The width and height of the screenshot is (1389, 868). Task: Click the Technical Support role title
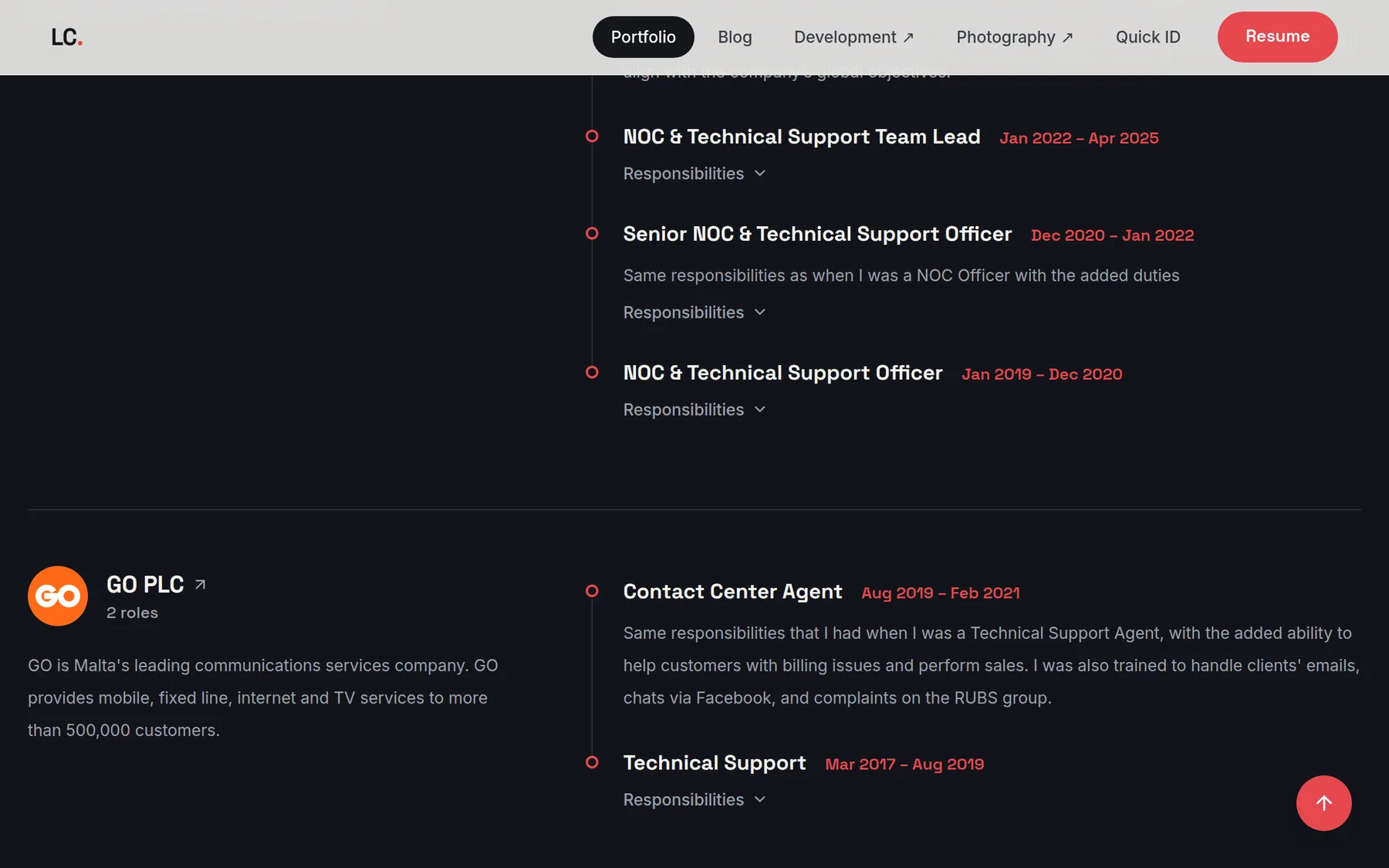pyautogui.click(x=715, y=763)
